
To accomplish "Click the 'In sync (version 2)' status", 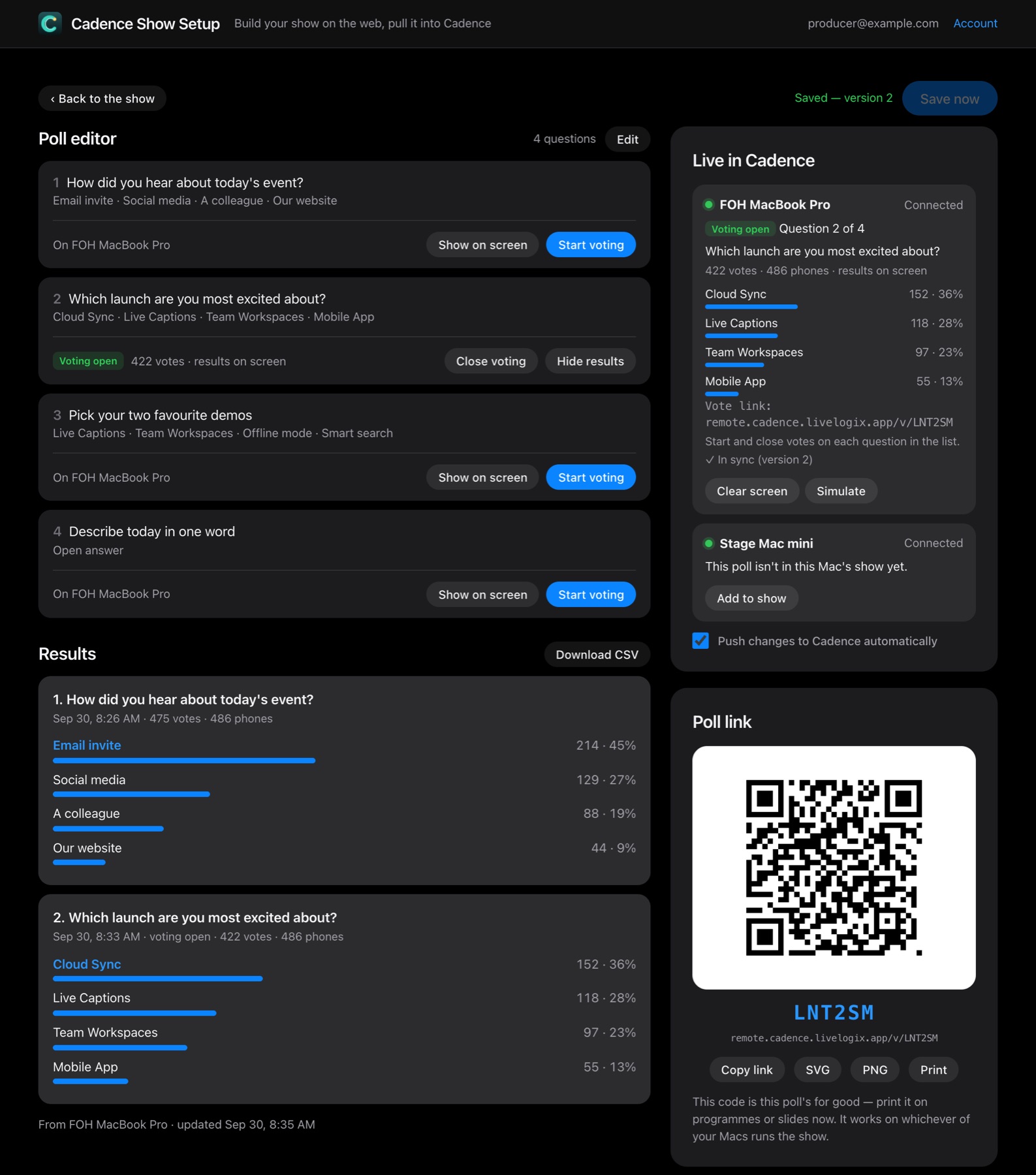I will (x=759, y=460).
